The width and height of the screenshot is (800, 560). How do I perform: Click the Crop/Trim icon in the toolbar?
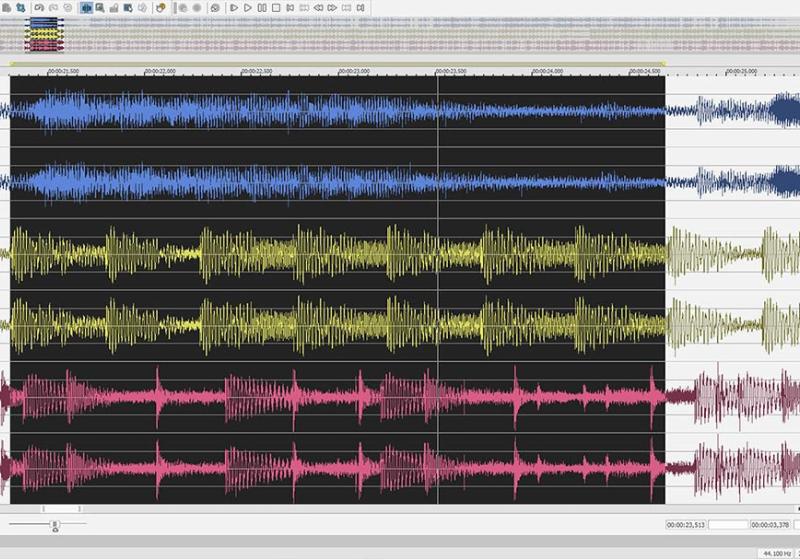tap(20, 8)
